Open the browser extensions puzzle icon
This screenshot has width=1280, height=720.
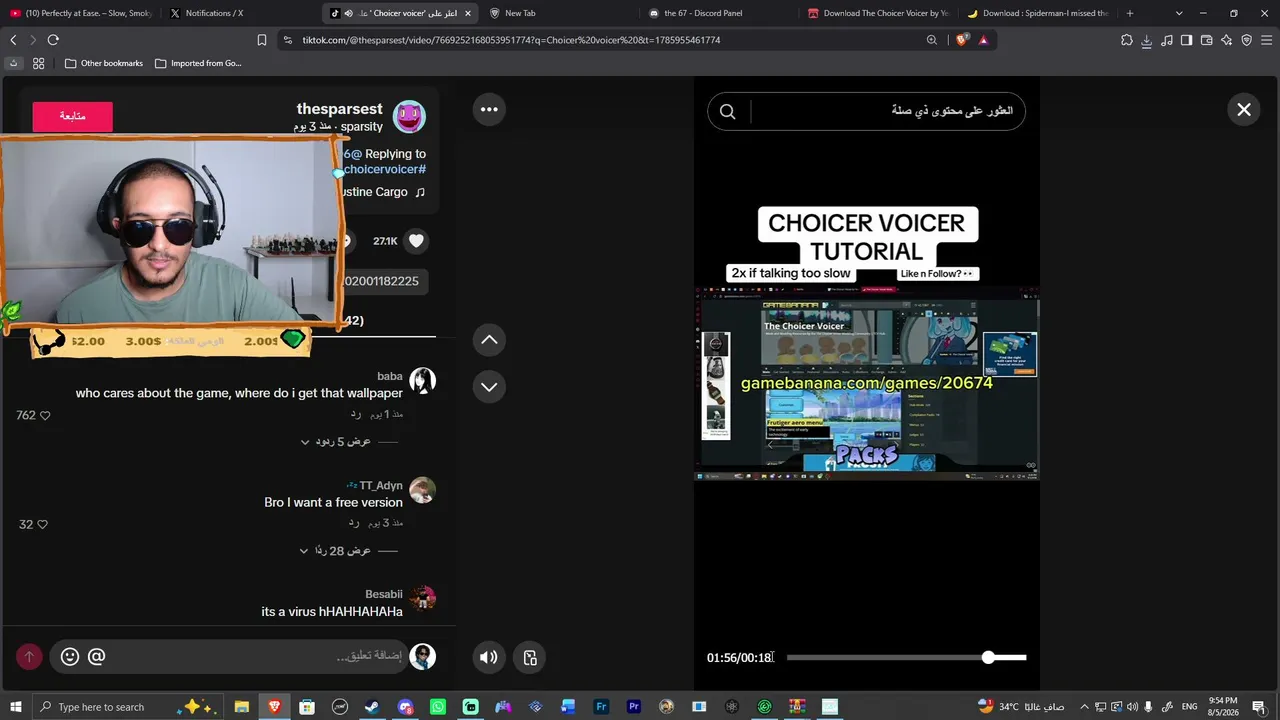(1127, 40)
